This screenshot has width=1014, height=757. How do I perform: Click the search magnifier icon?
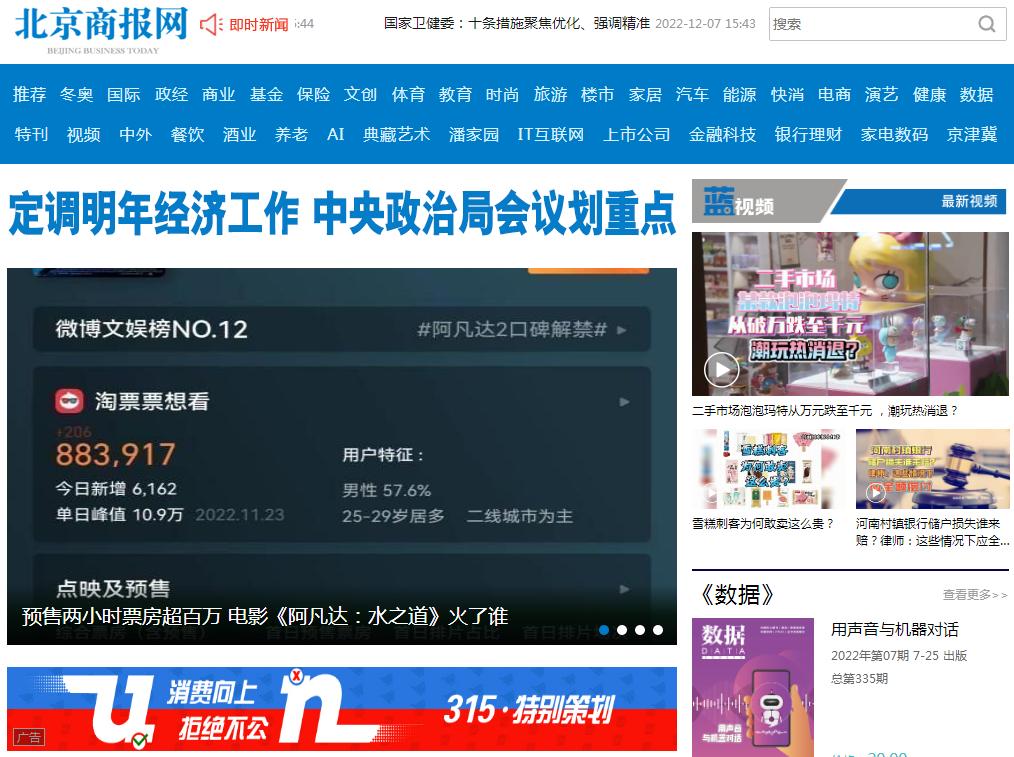click(x=987, y=24)
